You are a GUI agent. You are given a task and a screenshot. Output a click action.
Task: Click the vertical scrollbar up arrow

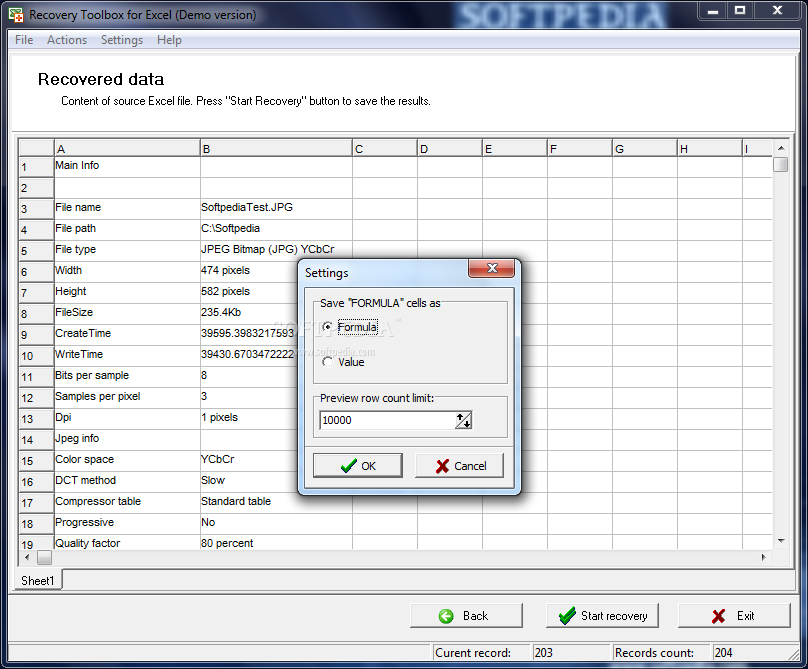781,148
